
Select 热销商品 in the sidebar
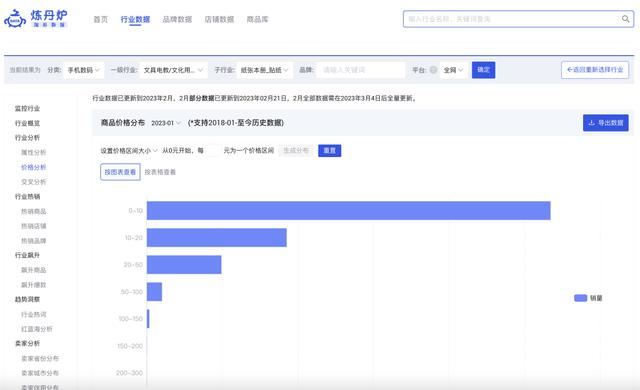(x=33, y=211)
